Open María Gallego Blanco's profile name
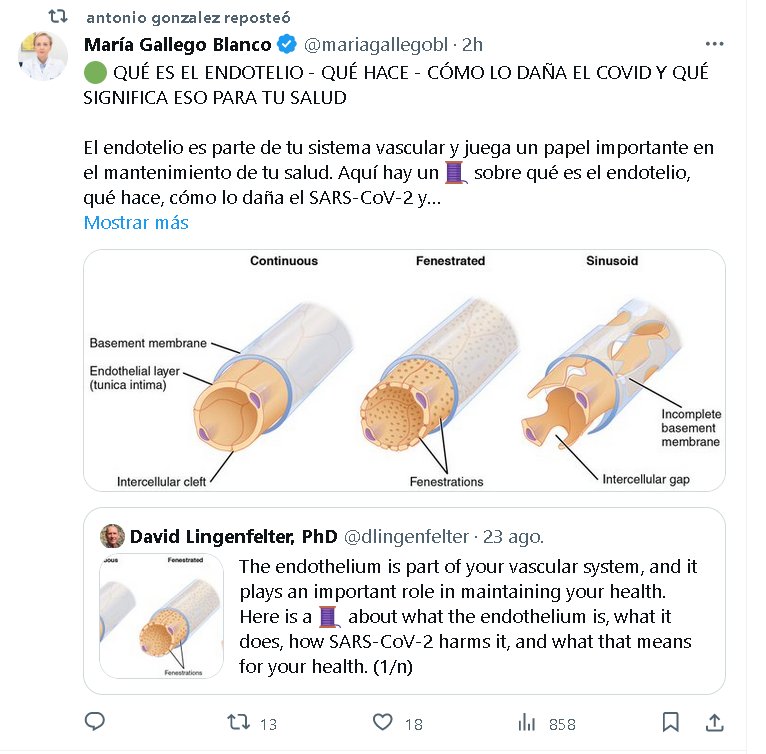Image resolution: width=766 pixels, height=754 pixels. tap(178, 44)
